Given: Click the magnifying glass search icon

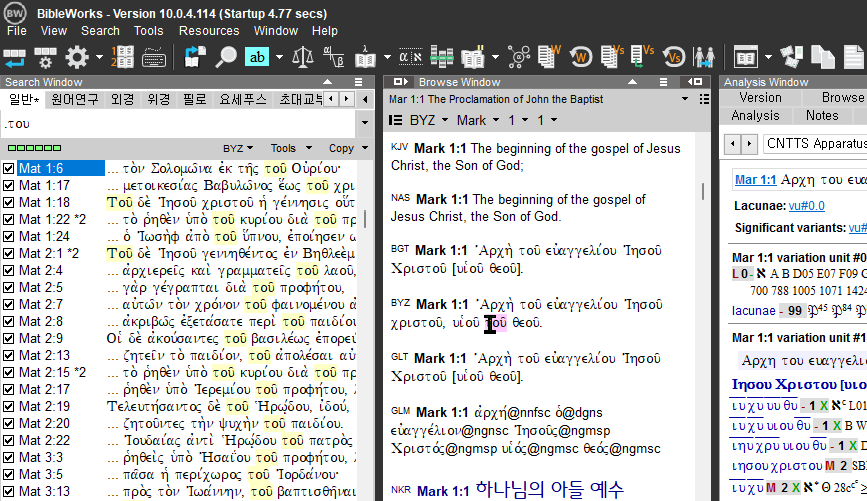Looking at the screenshot, I should [x=226, y=57].
